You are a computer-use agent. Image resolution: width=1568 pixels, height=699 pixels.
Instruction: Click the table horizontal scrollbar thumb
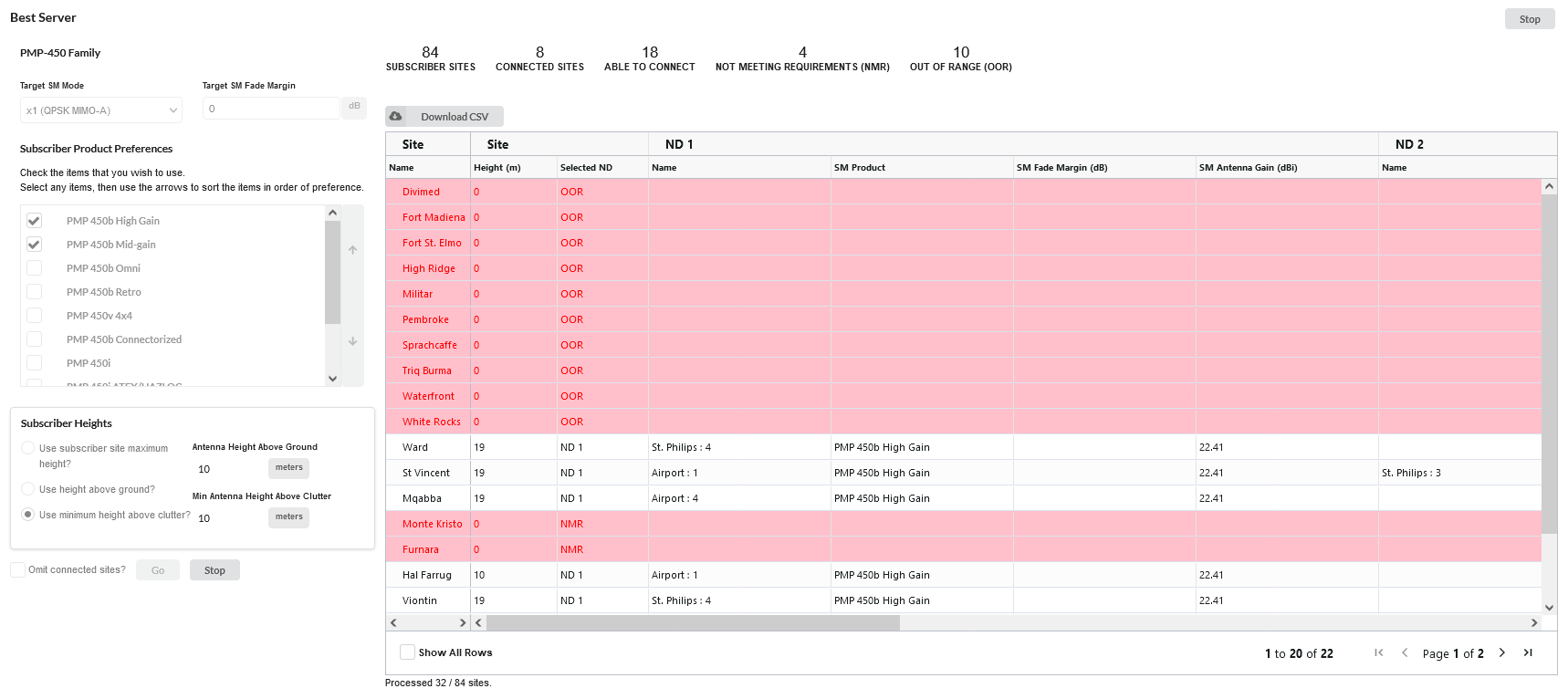(x=693, y=622)
